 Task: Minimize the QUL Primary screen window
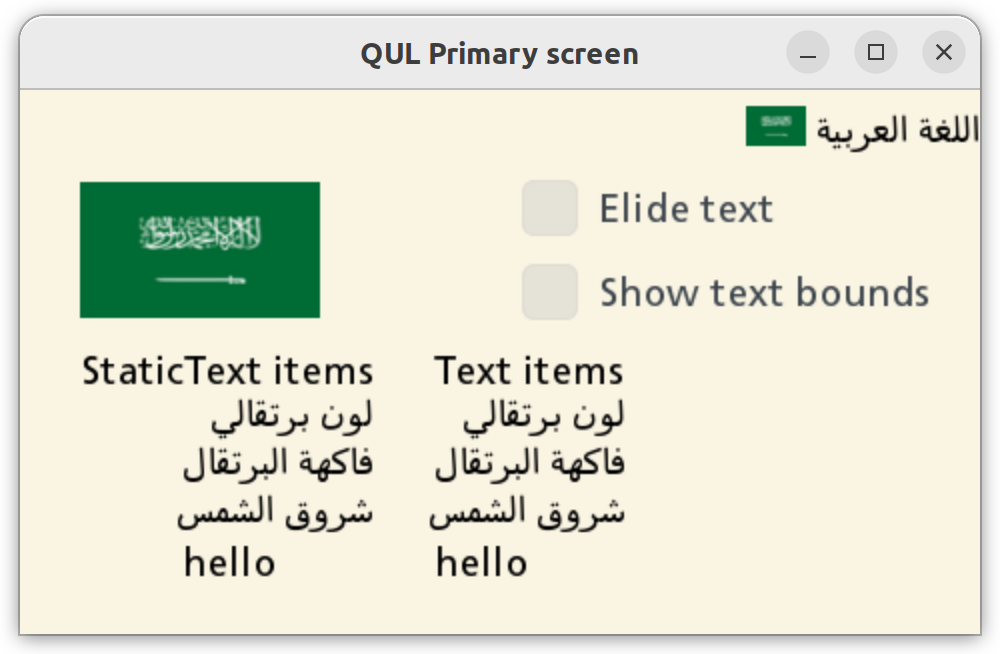click(808, 53)
